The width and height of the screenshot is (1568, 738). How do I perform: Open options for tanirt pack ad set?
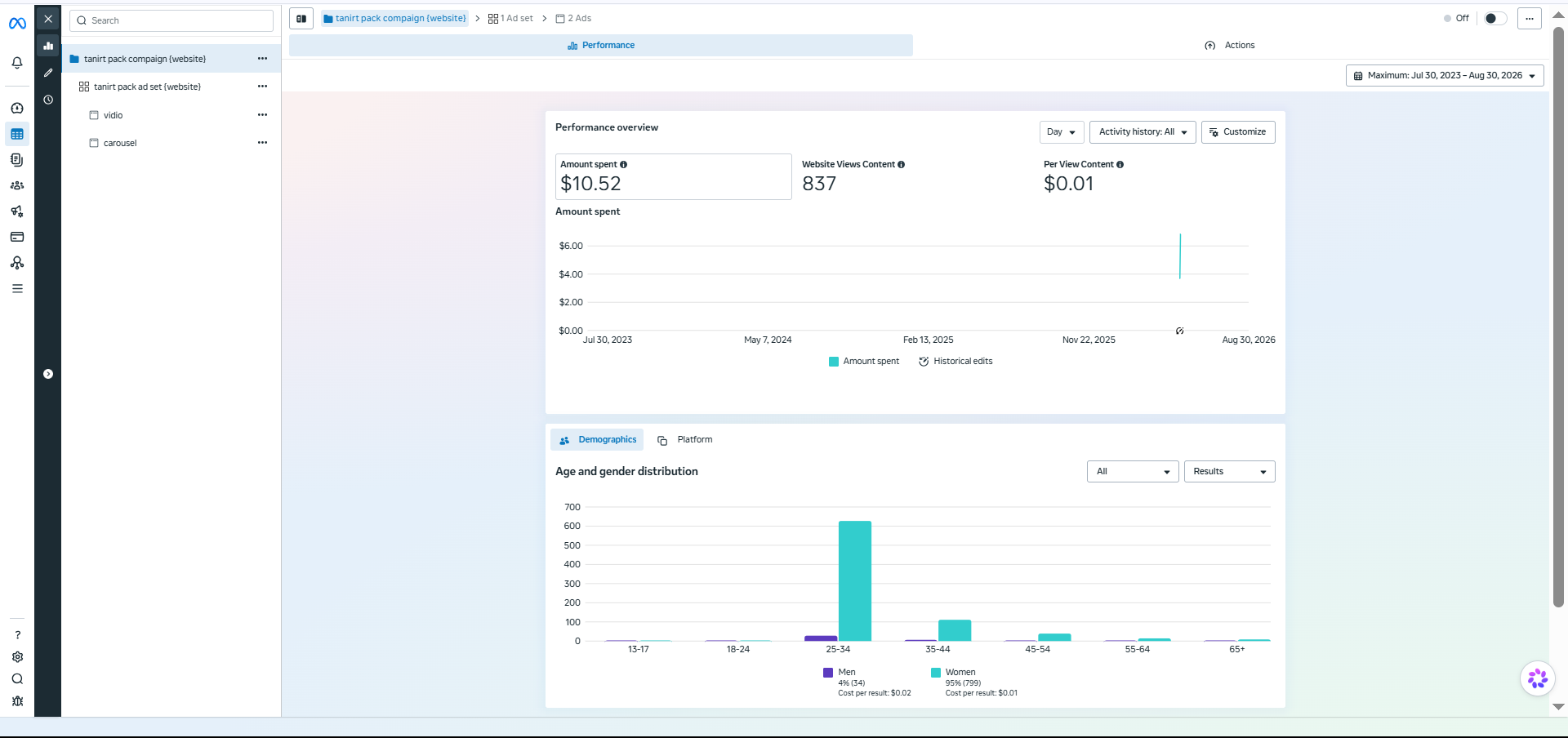(262, 87)
